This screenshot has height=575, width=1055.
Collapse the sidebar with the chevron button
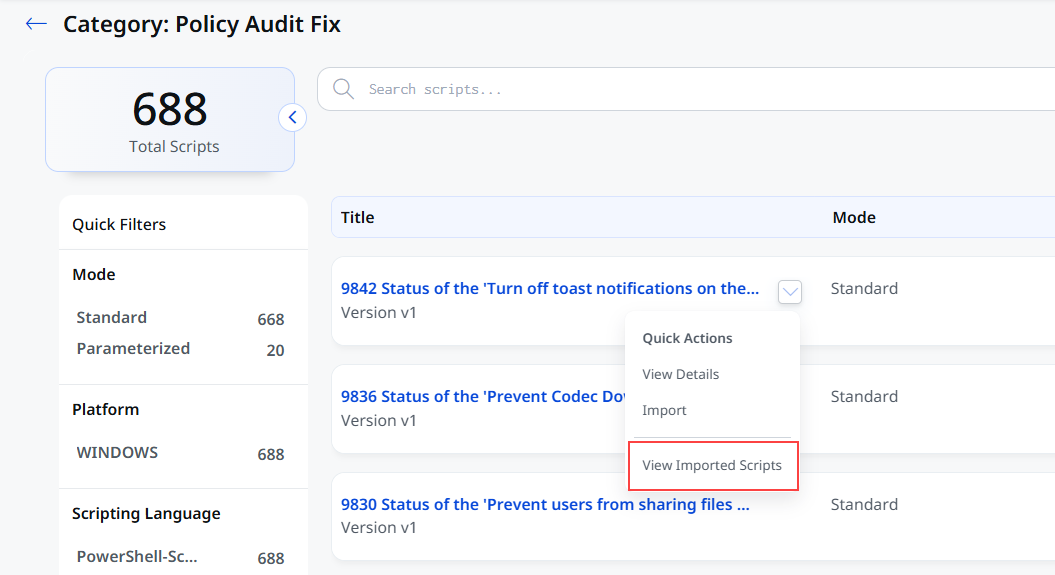pos(293,118)
